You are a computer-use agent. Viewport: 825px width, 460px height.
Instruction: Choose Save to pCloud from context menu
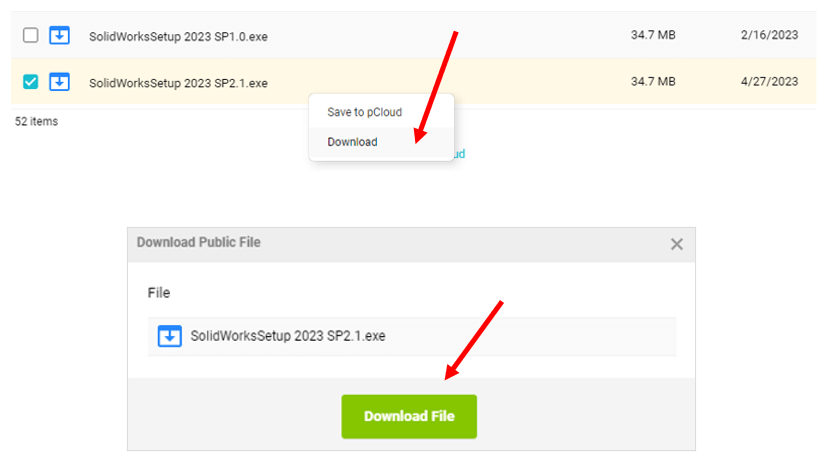tap(365, 112)
